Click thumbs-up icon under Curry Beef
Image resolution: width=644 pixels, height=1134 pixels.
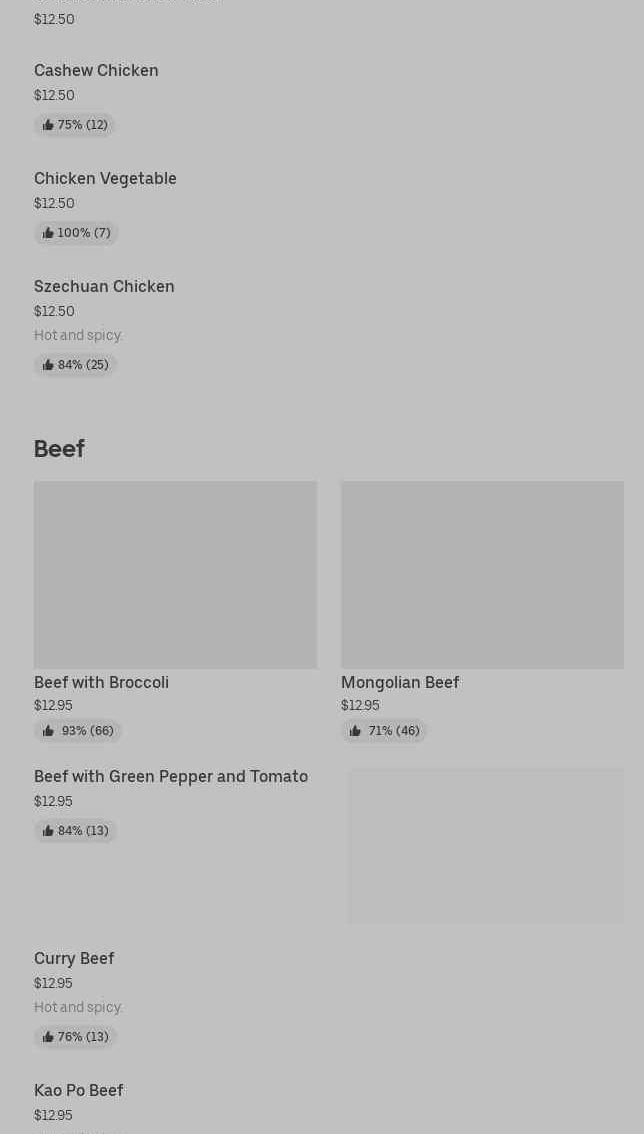tap(48, 1037)
